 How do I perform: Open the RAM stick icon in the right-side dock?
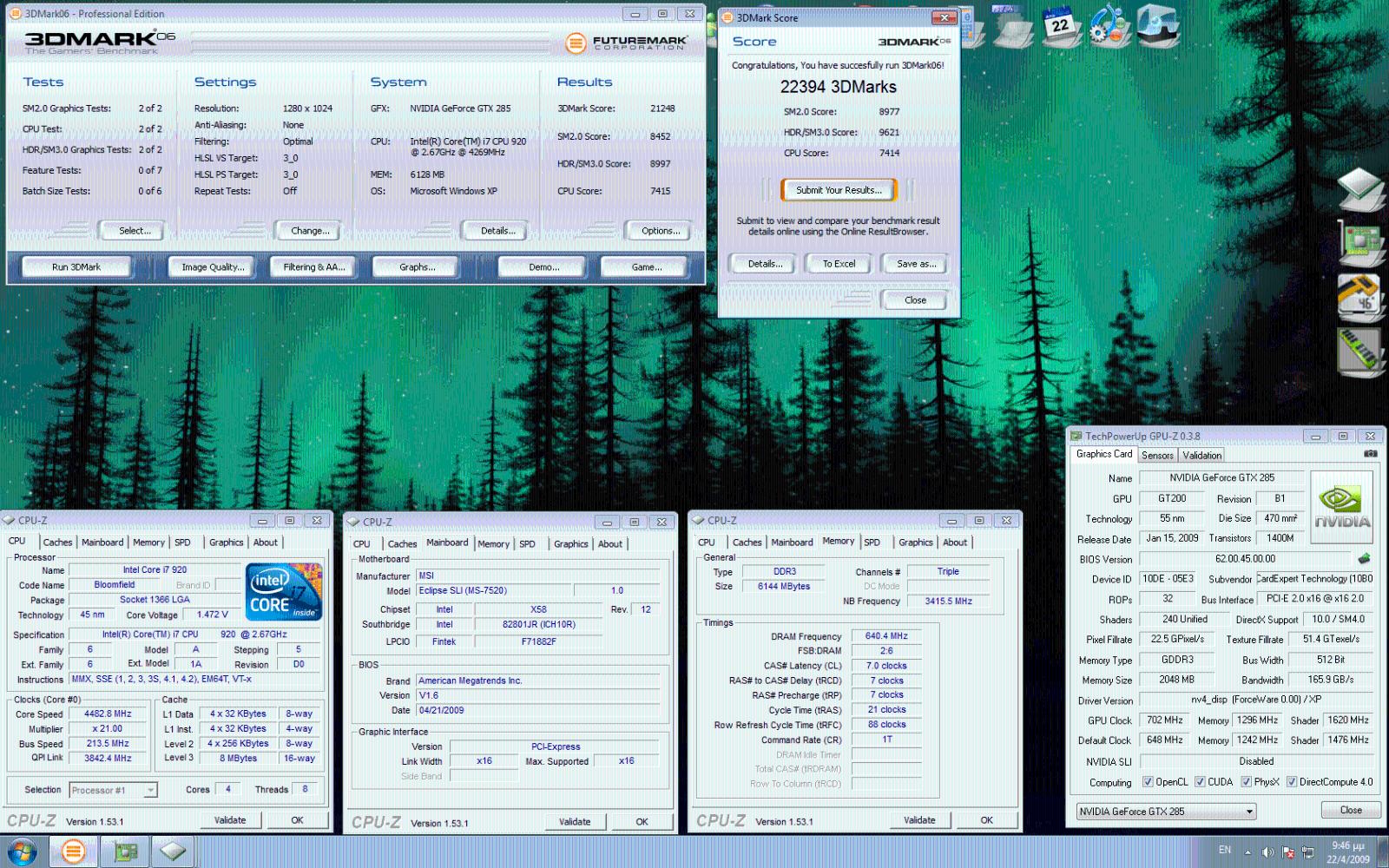click(1360, 351)
